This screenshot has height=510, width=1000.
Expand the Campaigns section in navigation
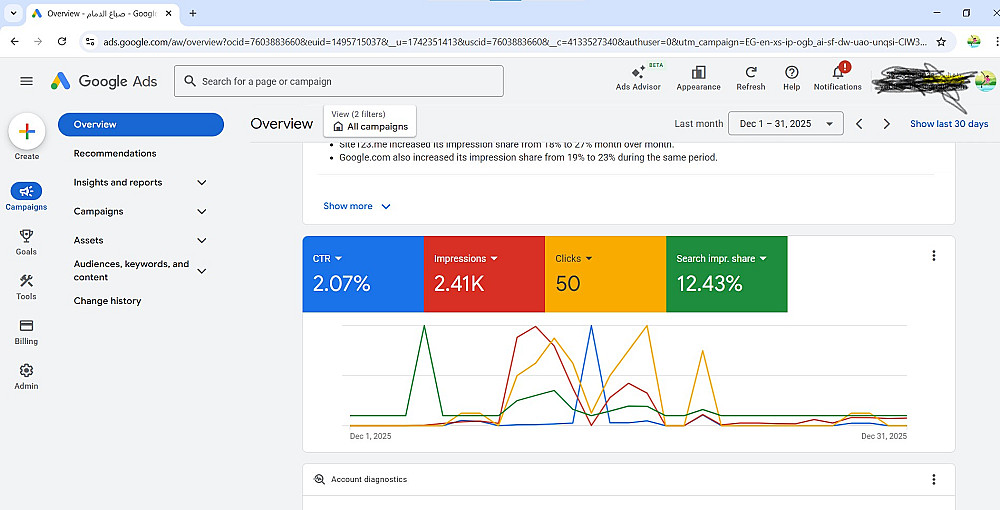pyautogui.click(x=202, y=212)
